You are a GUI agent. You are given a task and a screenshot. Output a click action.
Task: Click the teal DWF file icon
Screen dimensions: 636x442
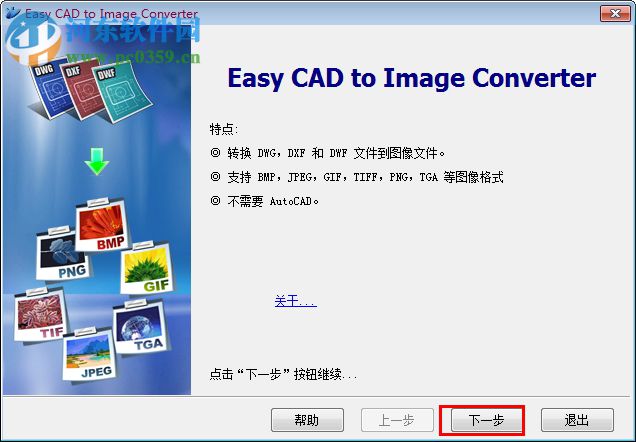122,93
